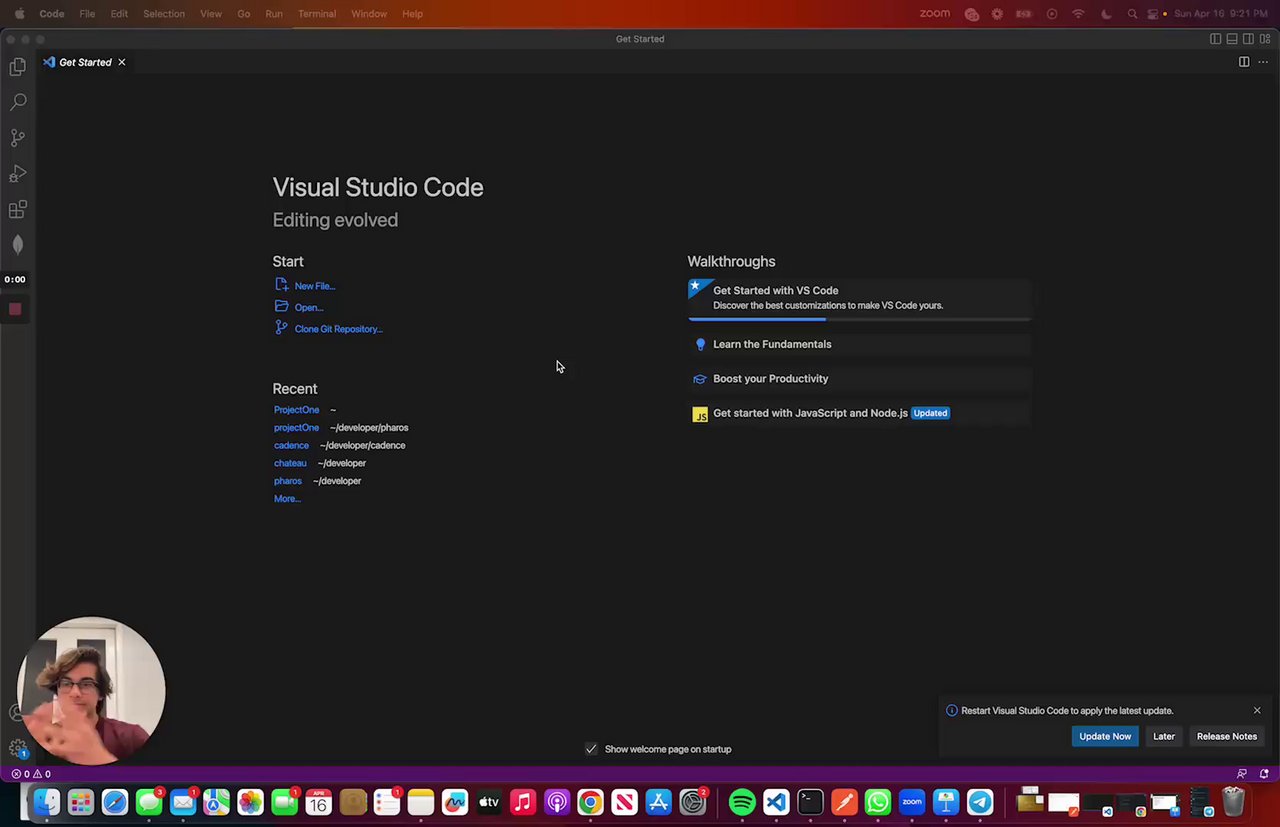Open the recent chateau folder
The height and width of the screenshot is (827, 1280).
(x=290, y=464)
